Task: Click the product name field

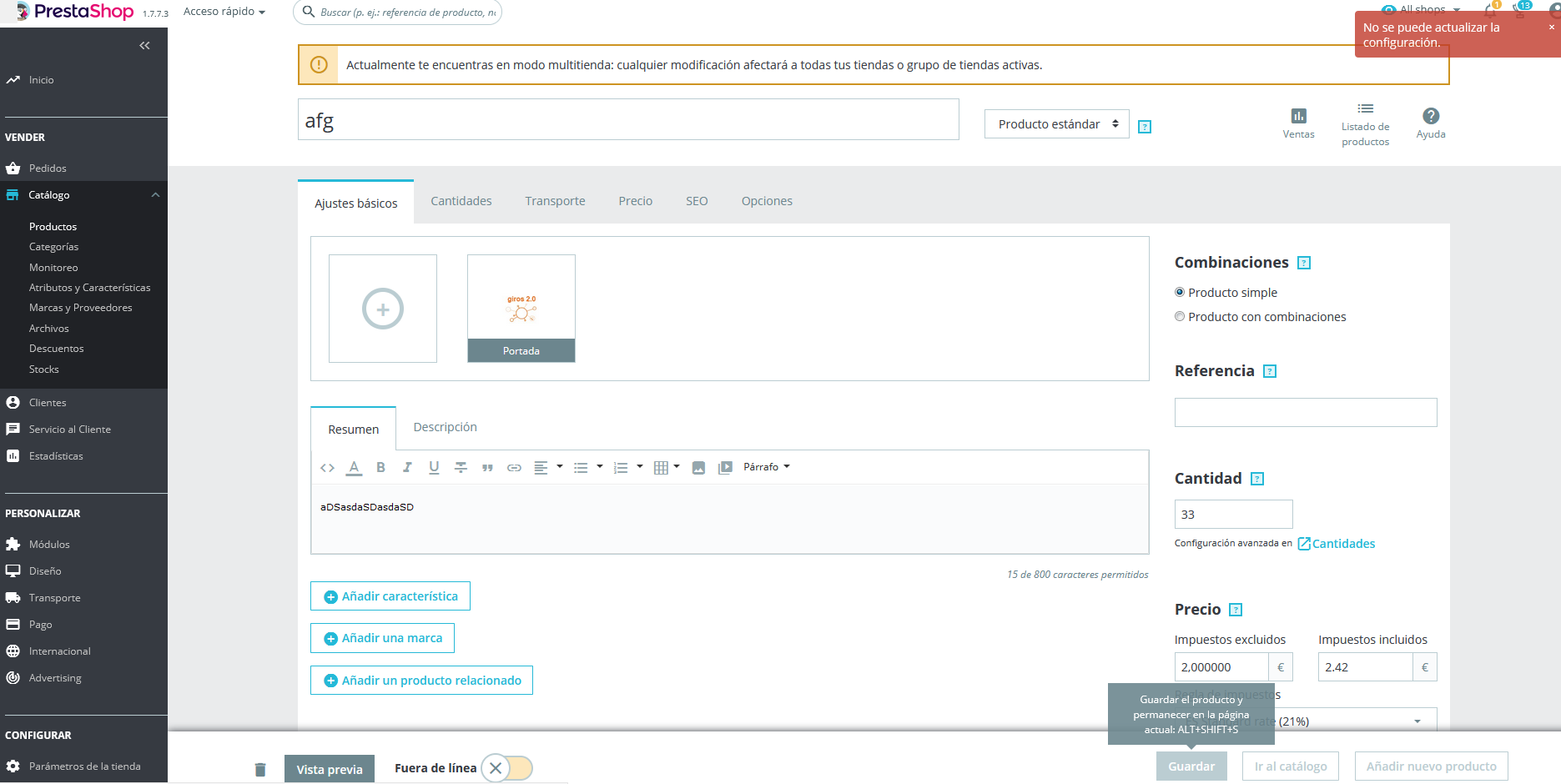Action: [x=628, y=120]
